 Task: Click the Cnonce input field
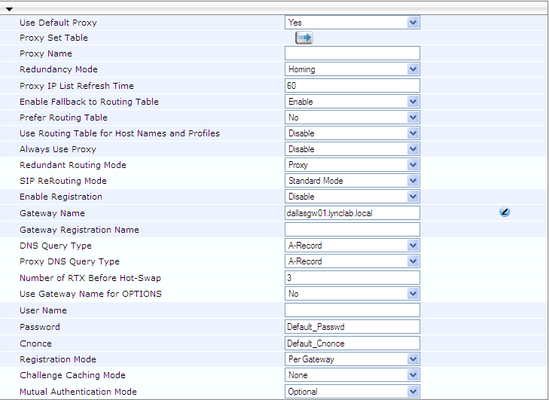pyautogui.click(x=352, y=343)
